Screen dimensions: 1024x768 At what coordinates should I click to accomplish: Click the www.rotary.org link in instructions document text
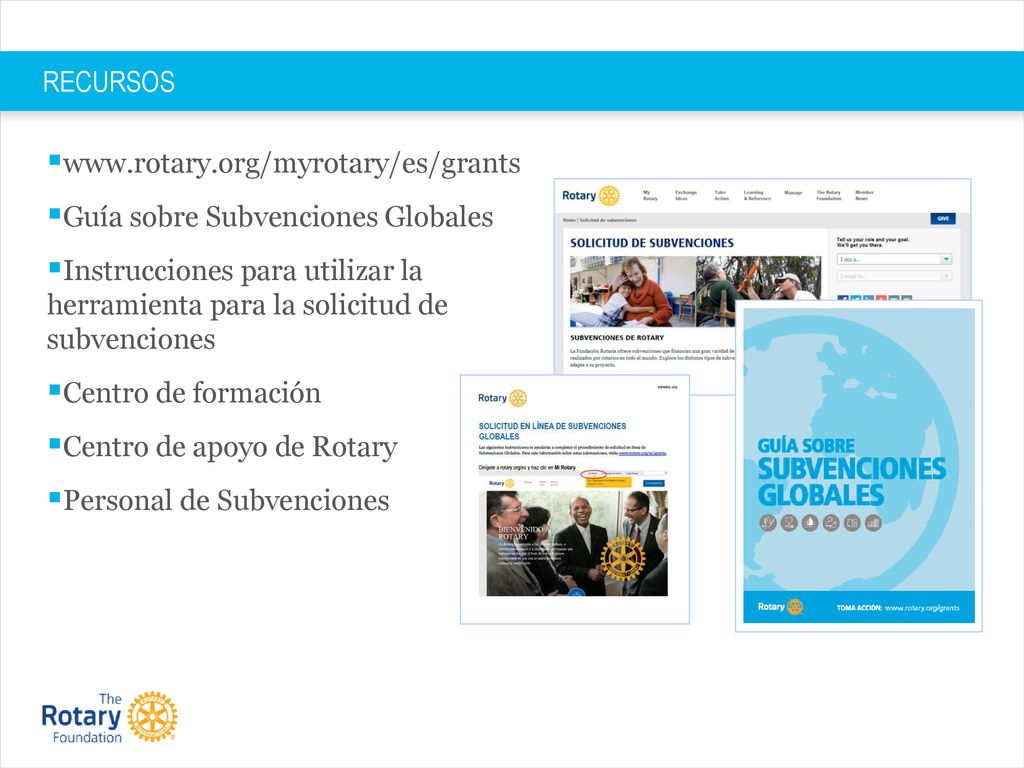tap(643, 453)
